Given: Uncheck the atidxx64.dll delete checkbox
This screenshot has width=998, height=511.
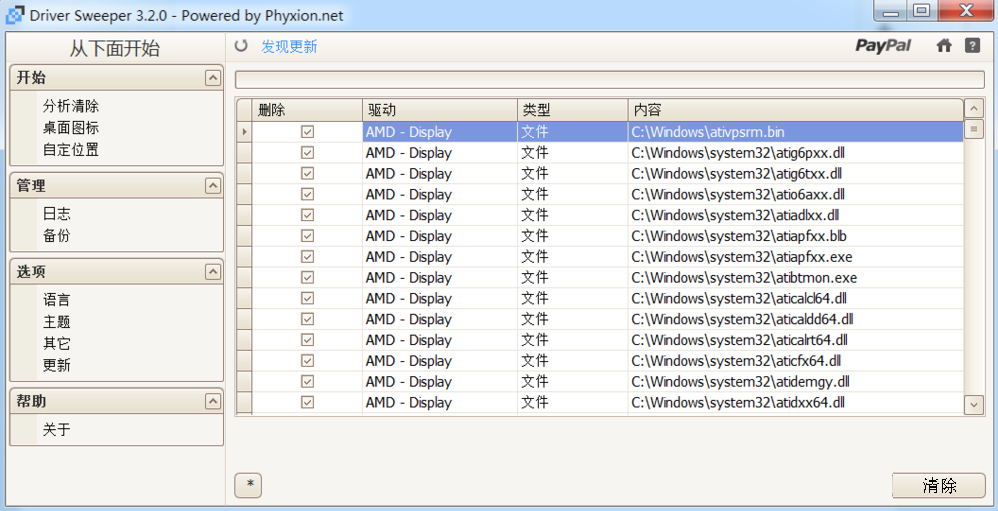Looking at the screenshot, I should pyautogui.click(x=307, y=402).
